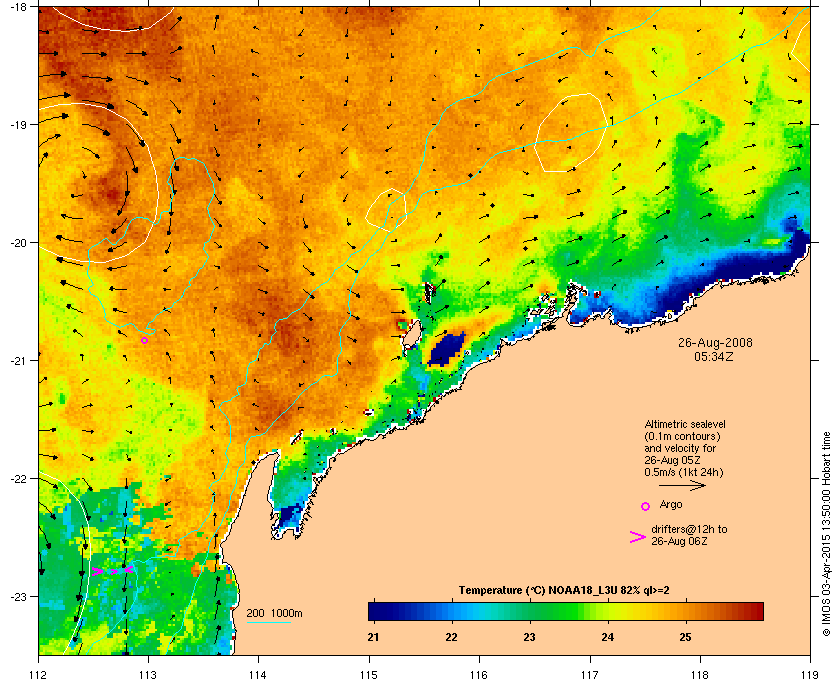The image size is (840, 680).
Task: Click the 'drifters@12h to' legend text
Action: tap(689, 529)
